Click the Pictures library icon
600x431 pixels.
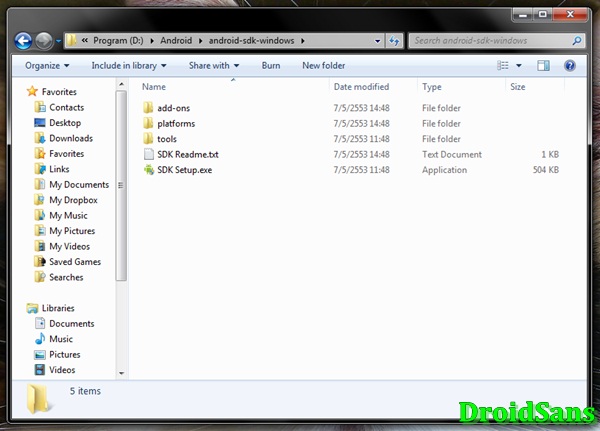[40, 354]
